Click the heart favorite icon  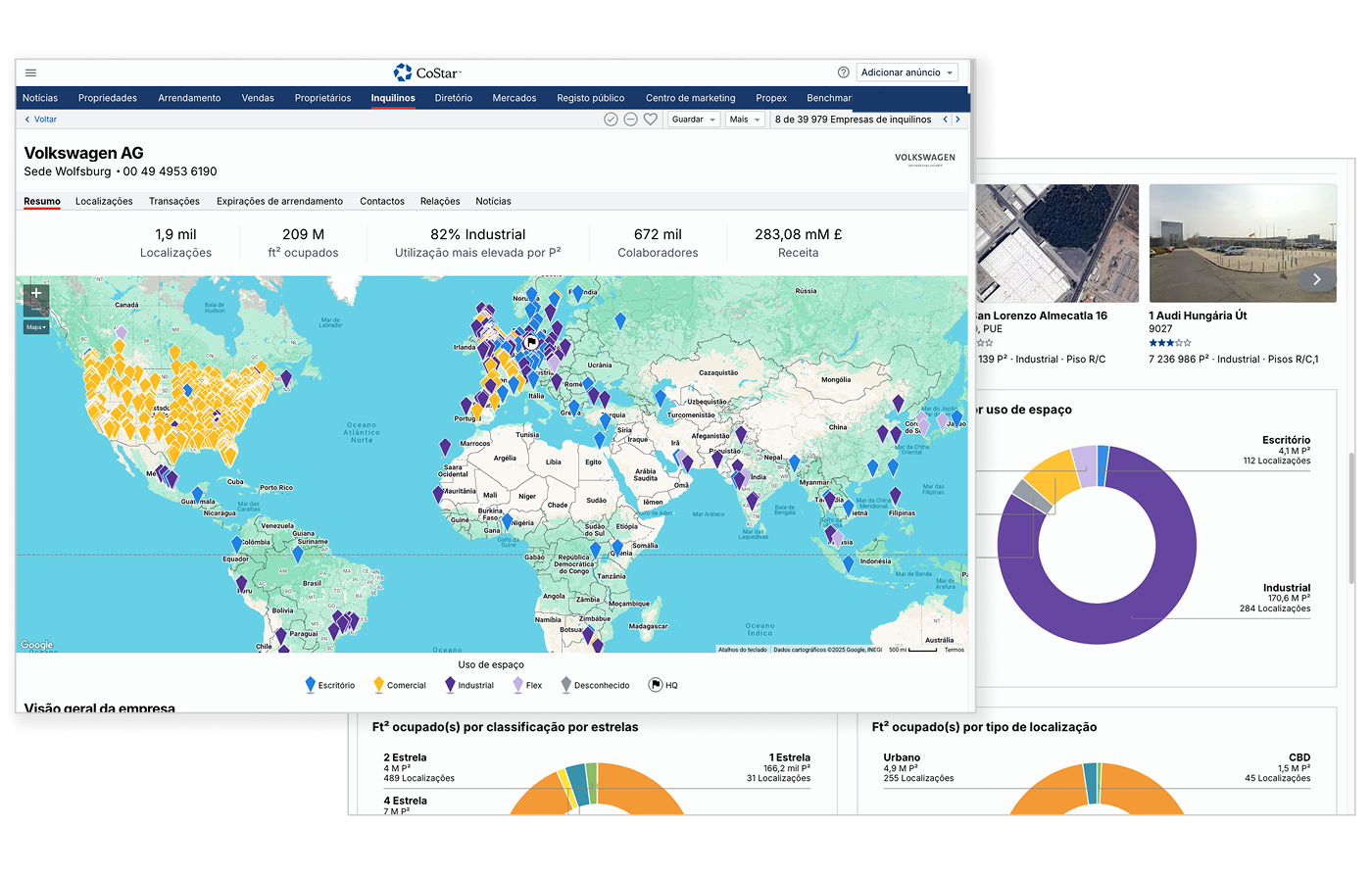coord(650,120)
